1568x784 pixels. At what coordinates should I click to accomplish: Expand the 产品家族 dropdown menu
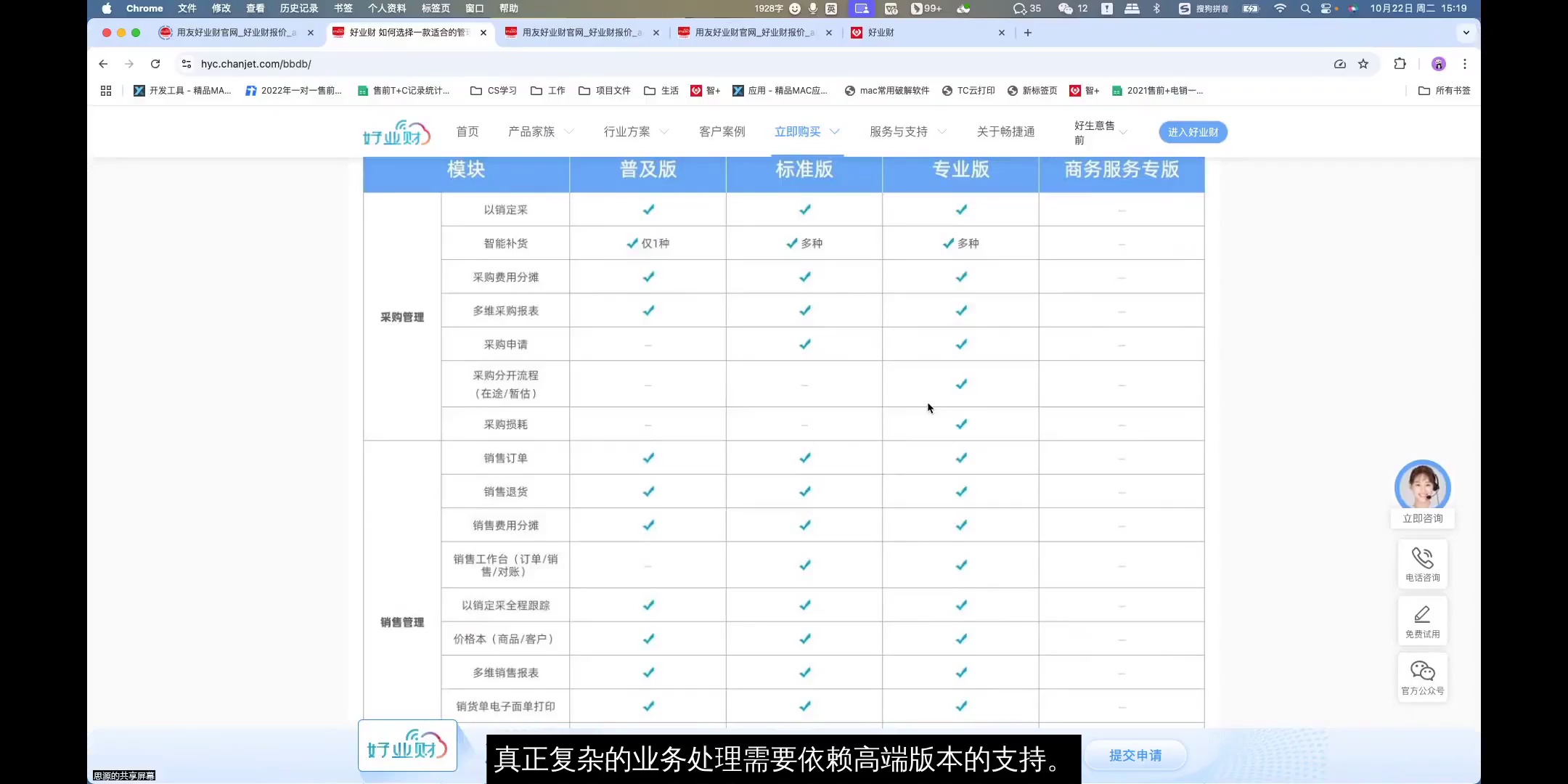[x=540, y=131]
